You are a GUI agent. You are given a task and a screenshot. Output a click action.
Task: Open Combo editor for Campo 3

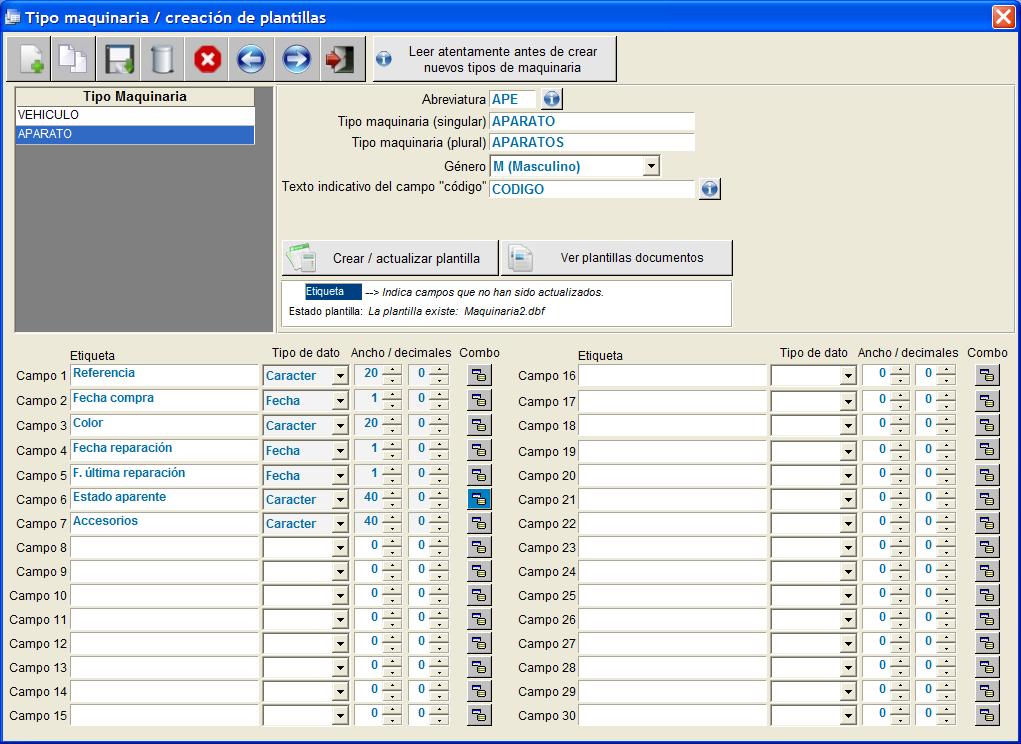click(479, 425)
